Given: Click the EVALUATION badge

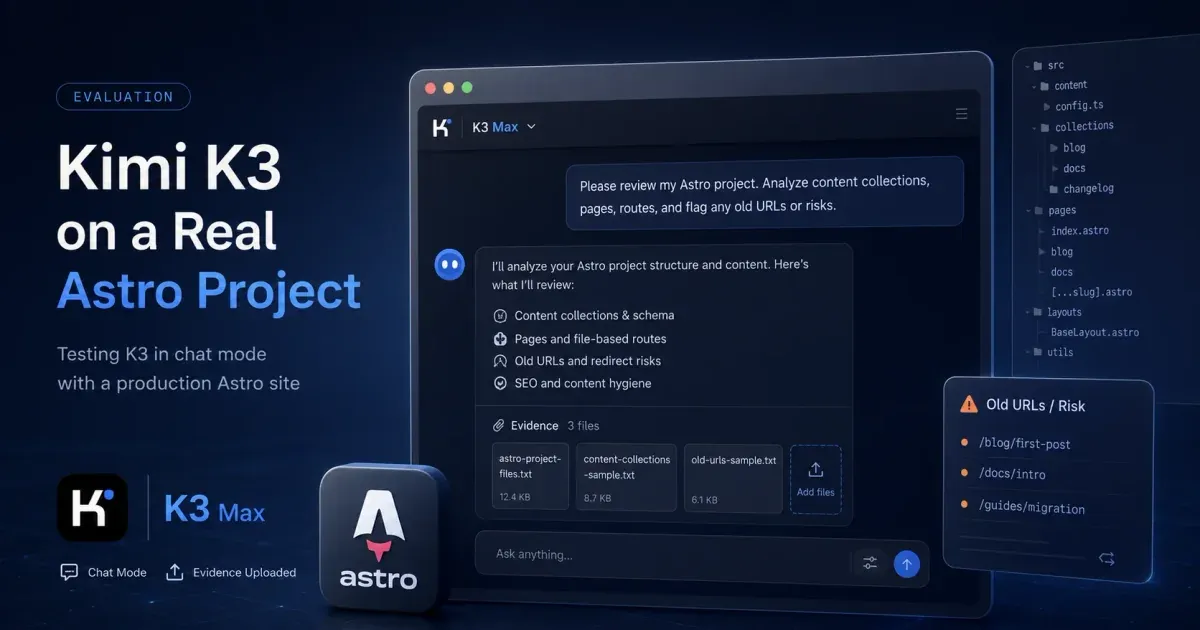Looking at the screenshot, I should click(x=123, y=97).
